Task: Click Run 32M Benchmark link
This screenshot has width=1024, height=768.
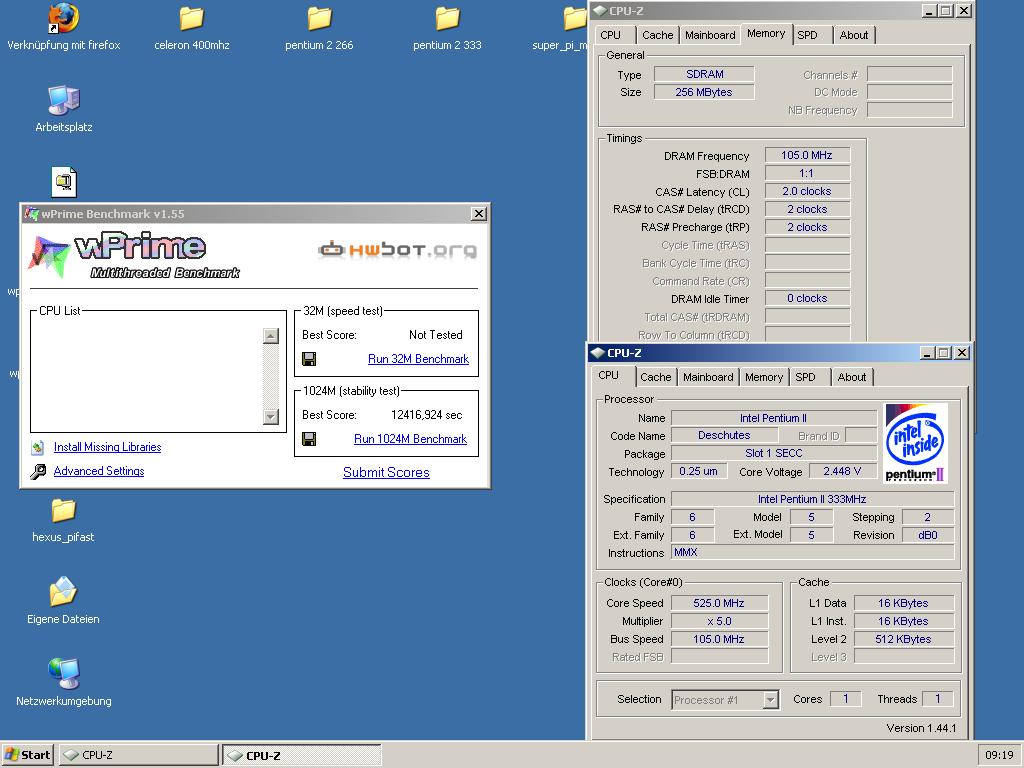Action: click(x=419, y=359)
